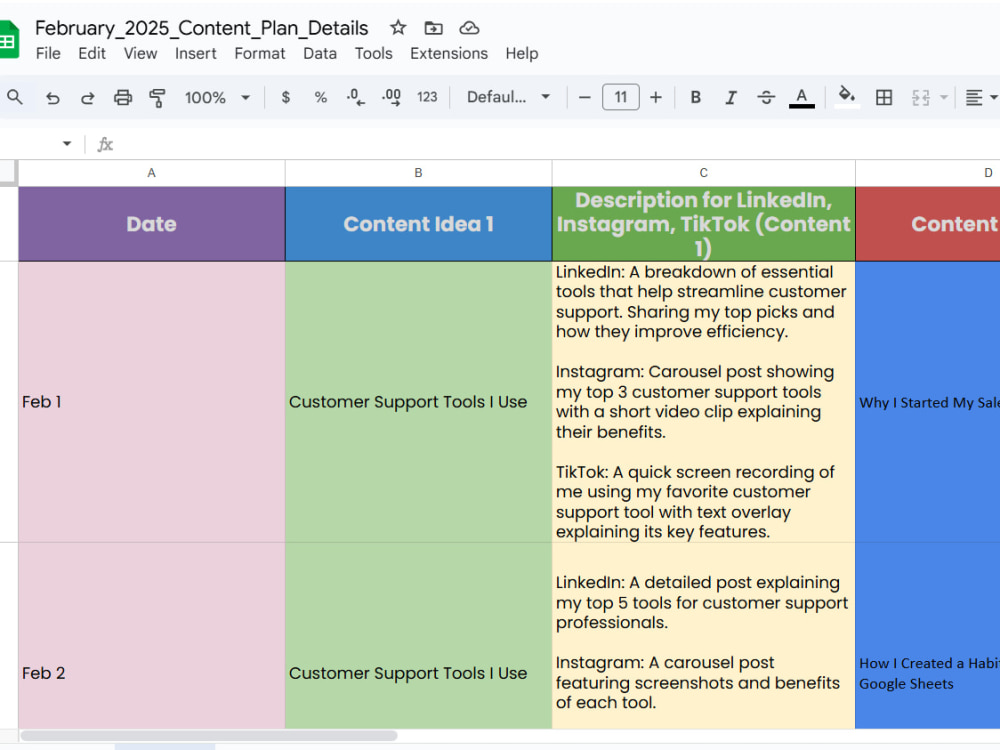The height and width of the screenshot is (750, 1000).
Task: Expand the merge cells dropdown arrow
Action: tap(944, 98)
